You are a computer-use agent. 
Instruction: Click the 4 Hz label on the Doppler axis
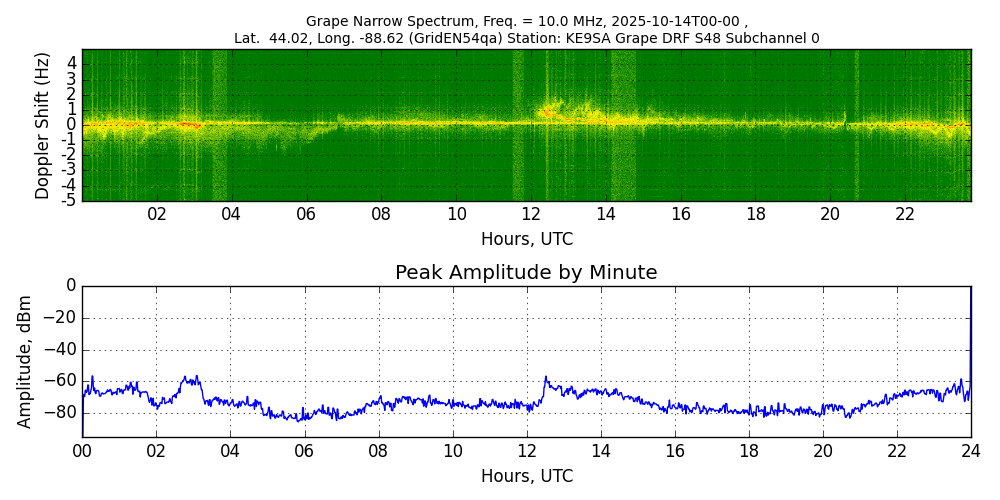[x=71, y=63]
